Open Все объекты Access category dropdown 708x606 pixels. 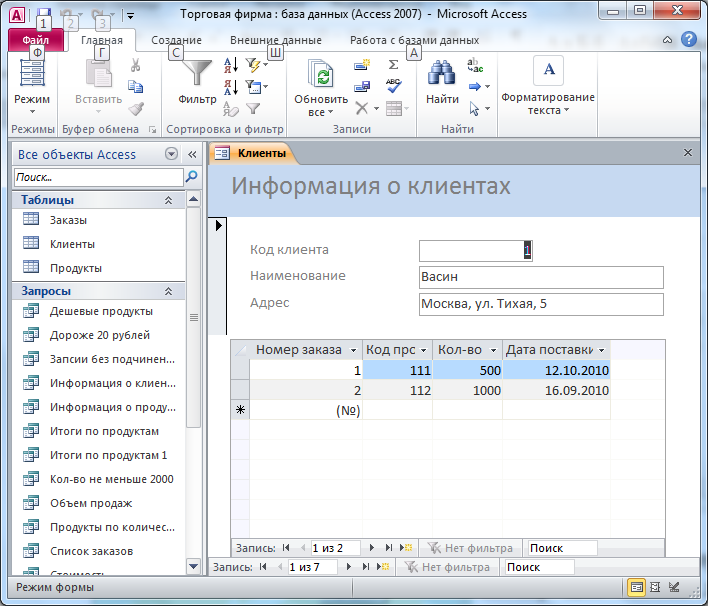point(171,154)
